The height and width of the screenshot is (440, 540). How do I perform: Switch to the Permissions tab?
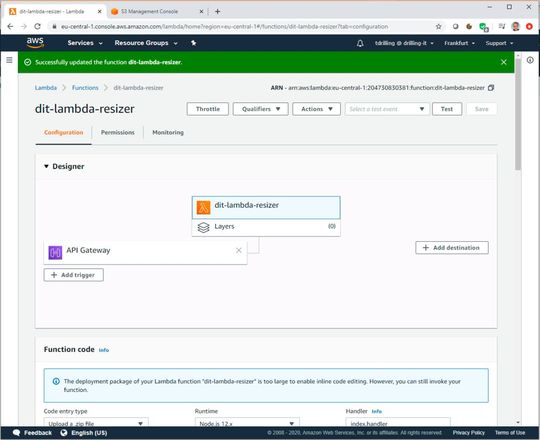118,133
